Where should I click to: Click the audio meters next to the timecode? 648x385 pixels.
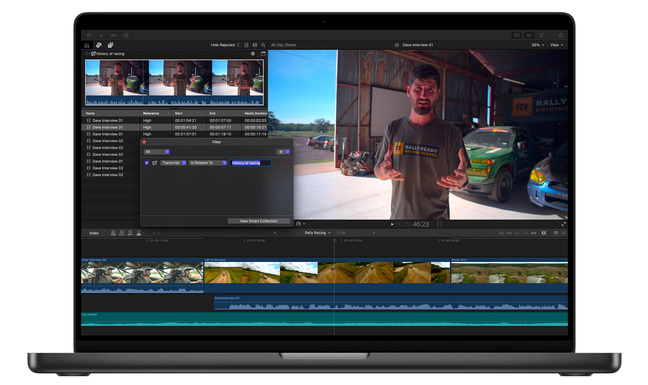(x=440, y=224)
